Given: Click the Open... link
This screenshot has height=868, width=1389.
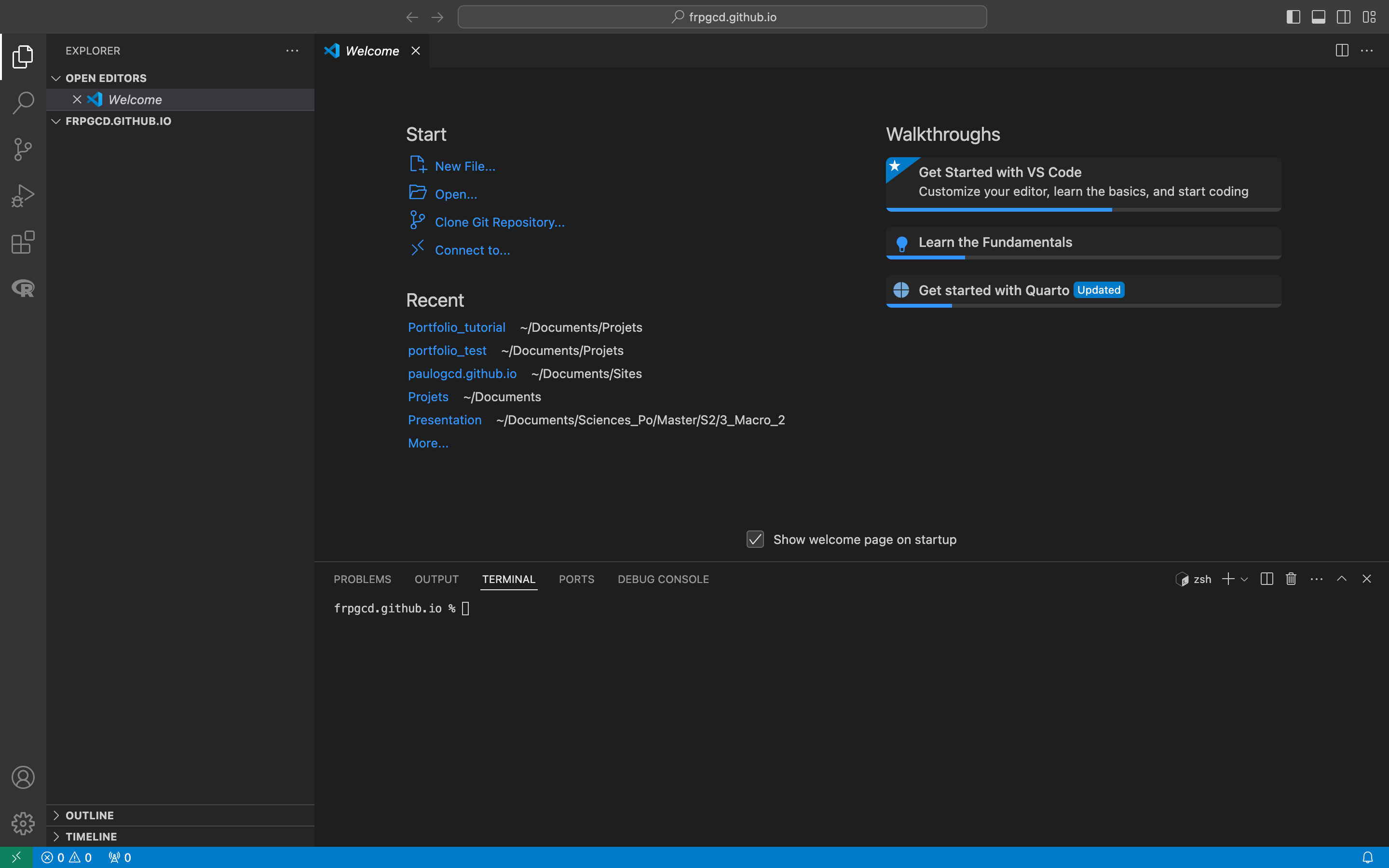Looking at the screenshot, I should (456, 195).
